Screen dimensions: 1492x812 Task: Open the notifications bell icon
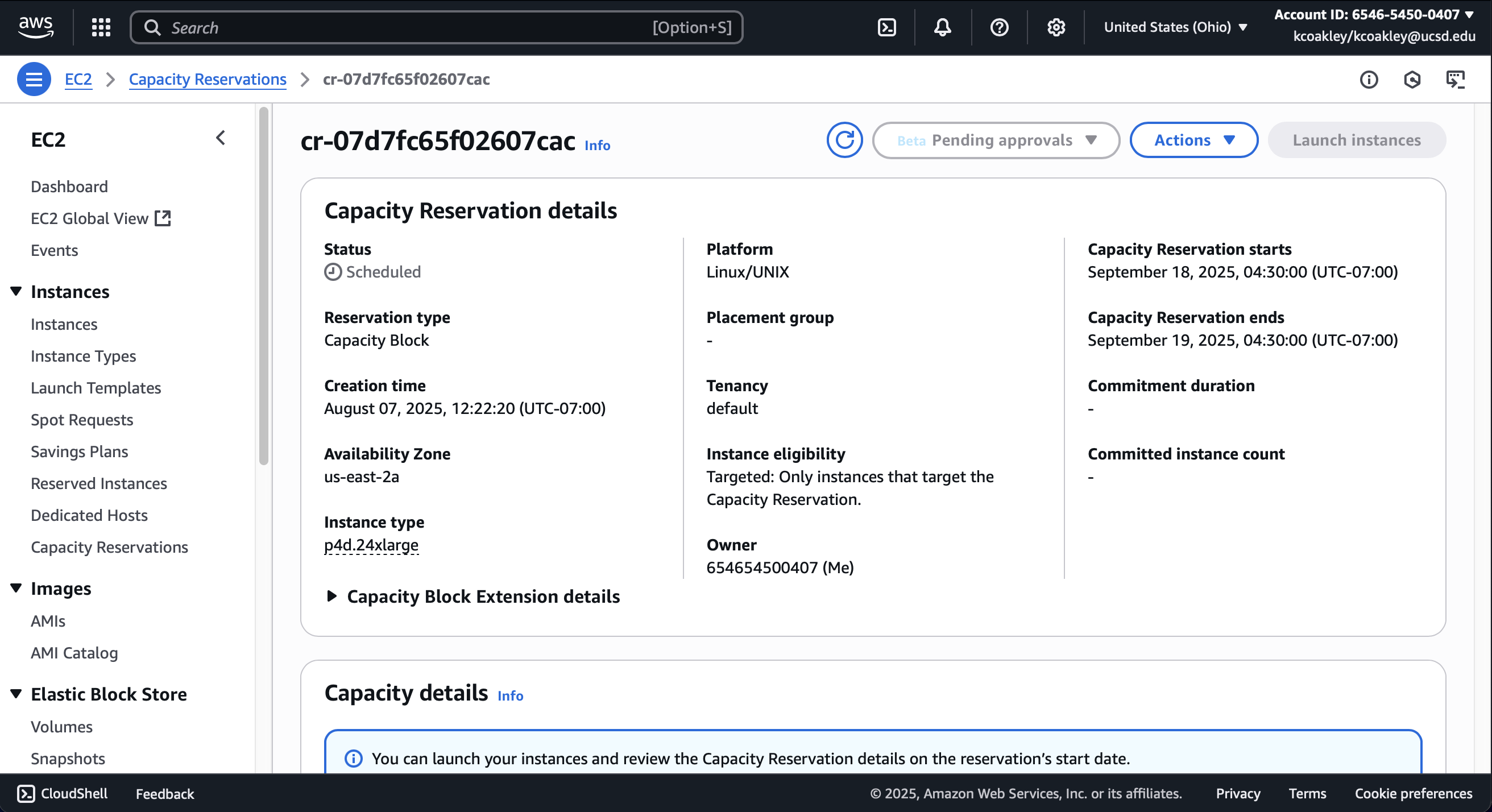[942, 27]
